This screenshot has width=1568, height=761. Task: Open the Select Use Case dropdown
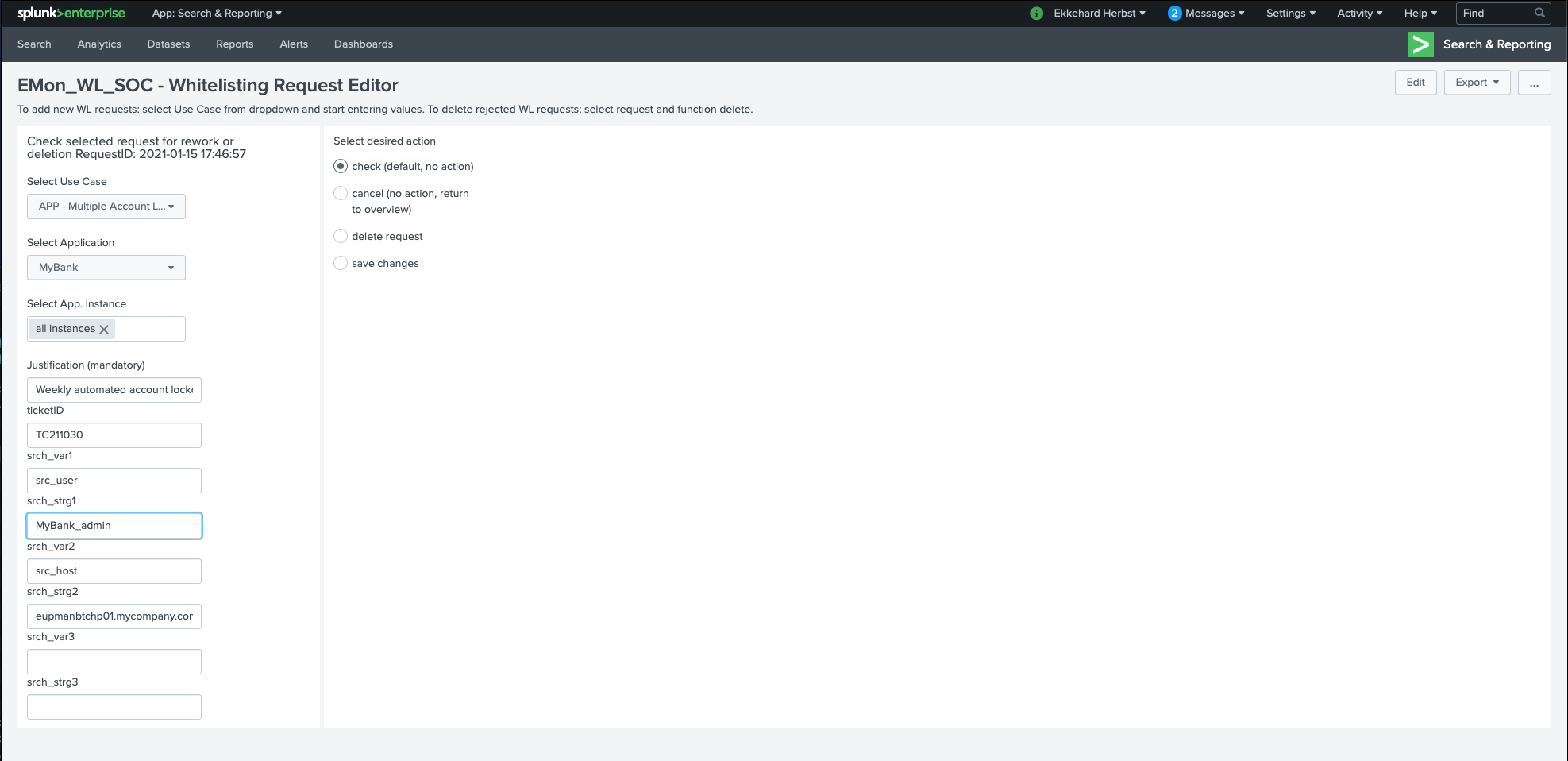(106, 207)
